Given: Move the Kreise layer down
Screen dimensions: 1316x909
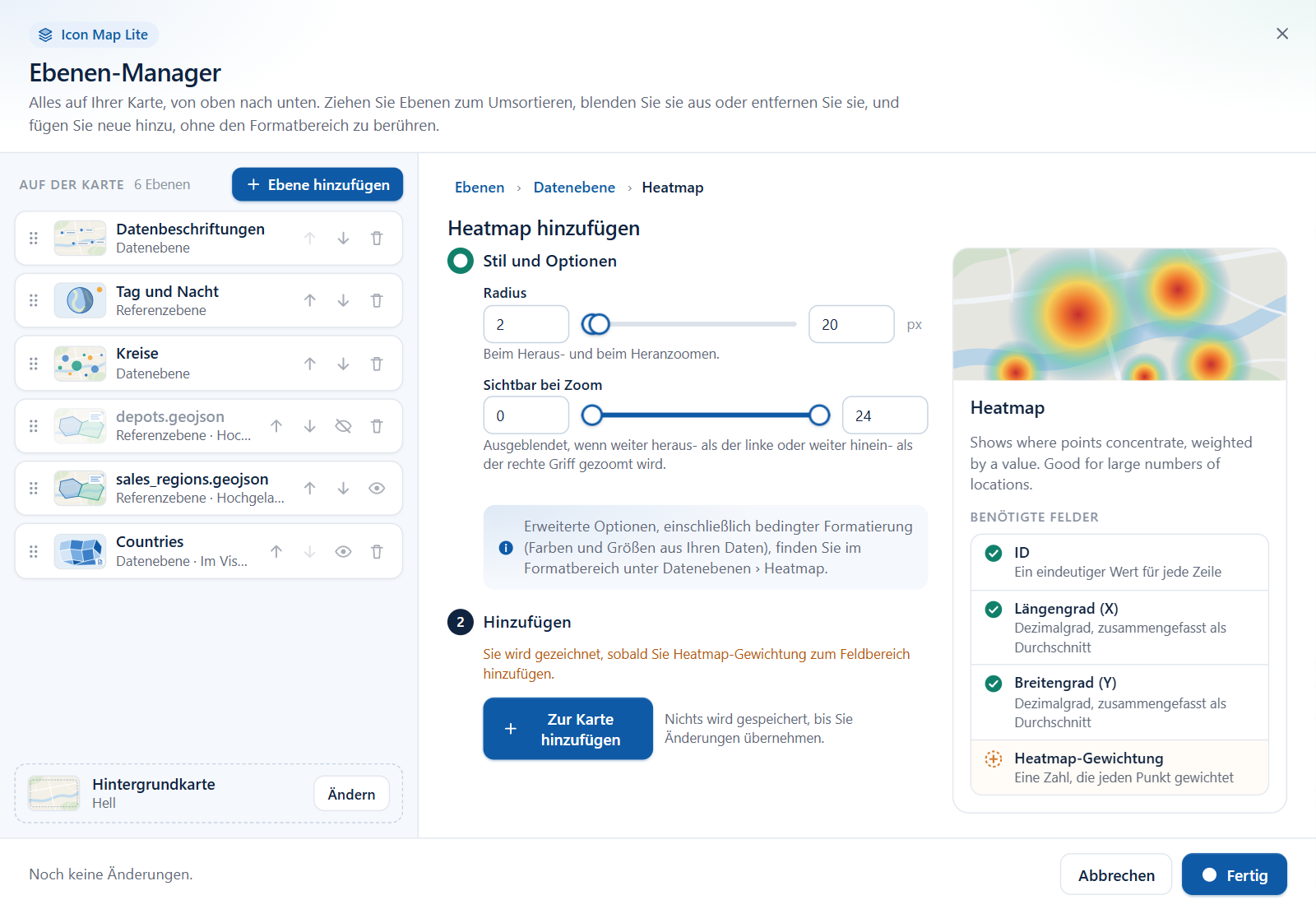Looking at the screenshot, I should coord(343,364).
